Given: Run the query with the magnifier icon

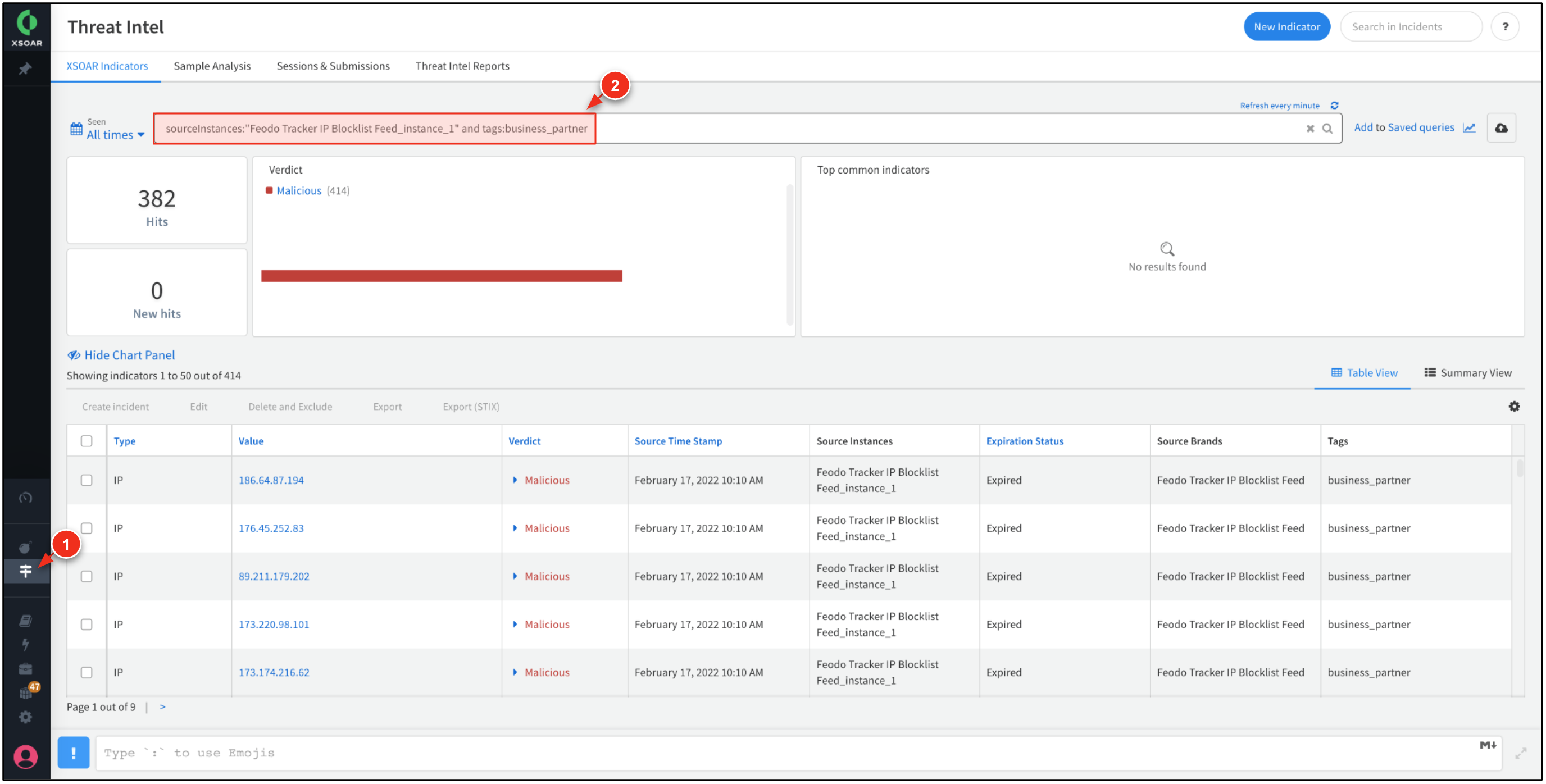Looking at the screenshot, I should [x=1327, y=129].
